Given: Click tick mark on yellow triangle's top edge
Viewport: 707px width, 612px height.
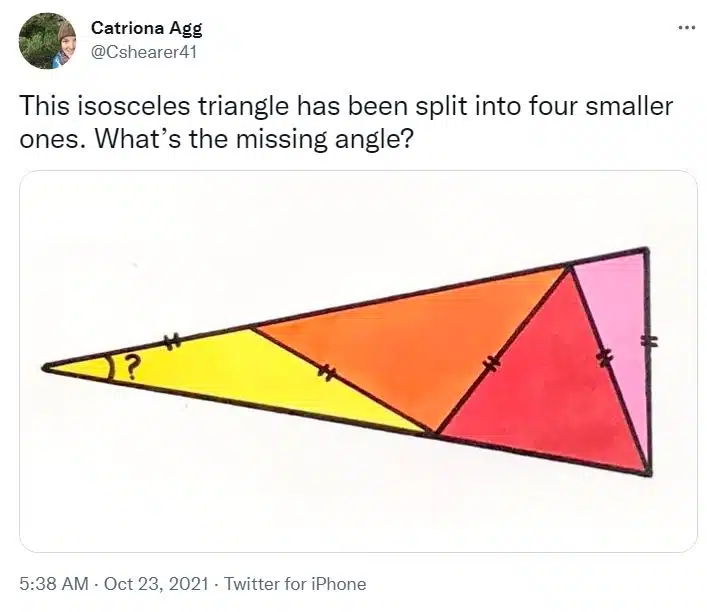Looking at the screenshot, I should [171, 341].
